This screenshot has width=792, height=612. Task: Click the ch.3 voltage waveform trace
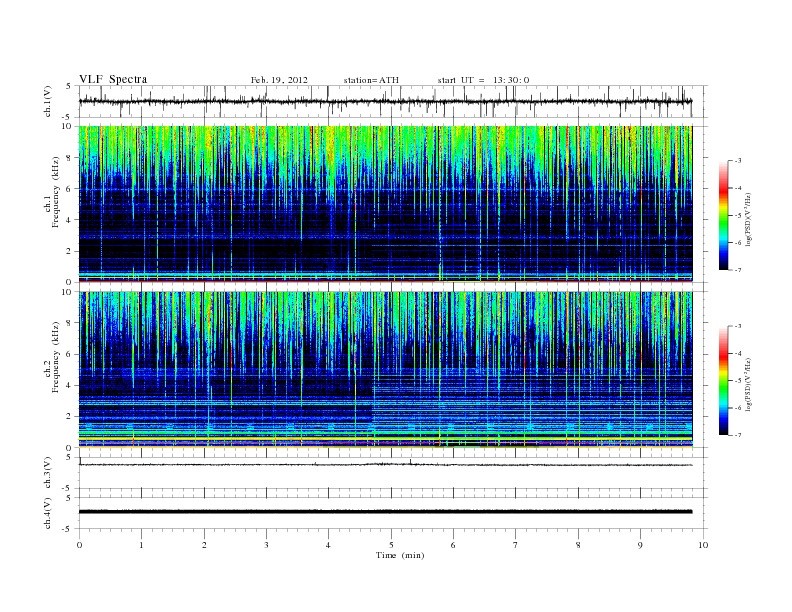point(385,464)
